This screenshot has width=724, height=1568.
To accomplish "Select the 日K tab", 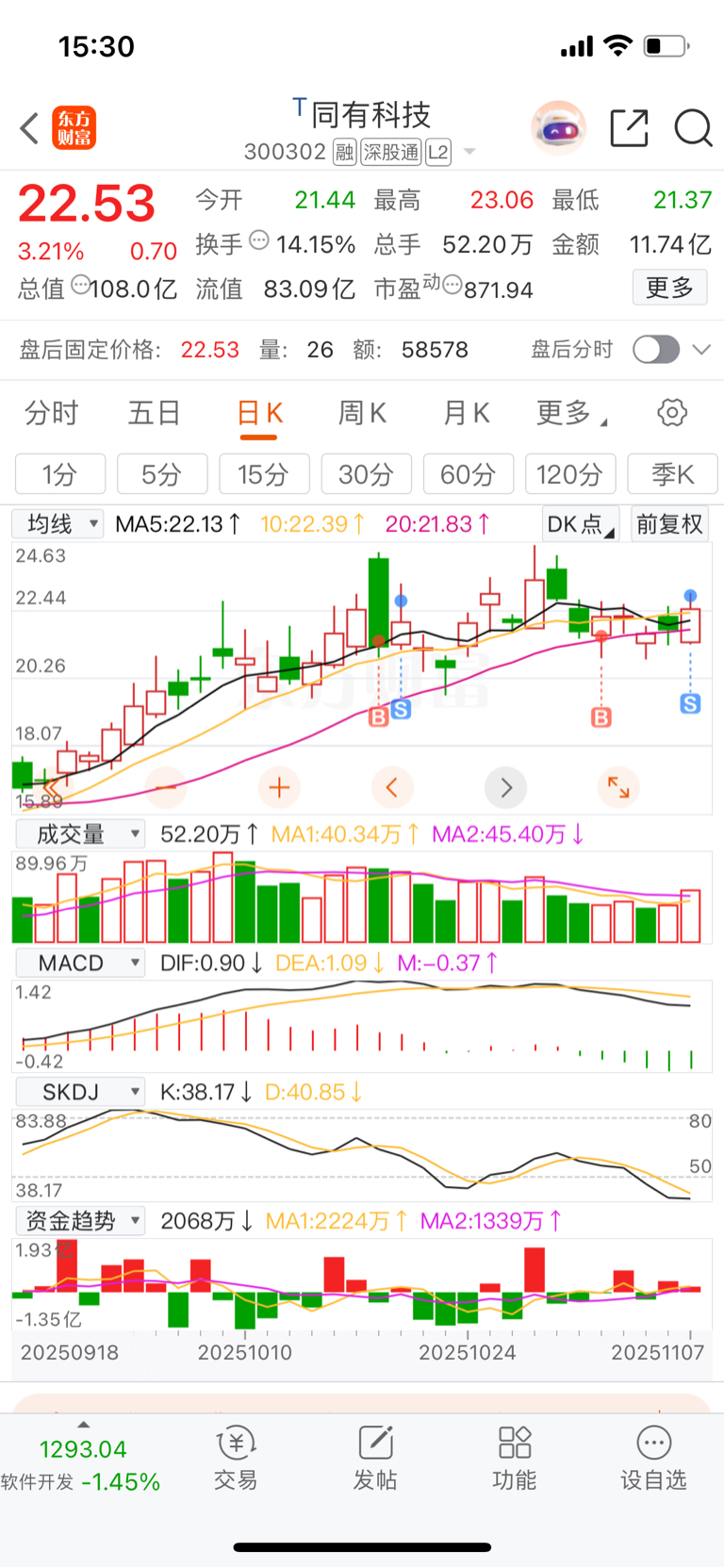I will [259, 413].
